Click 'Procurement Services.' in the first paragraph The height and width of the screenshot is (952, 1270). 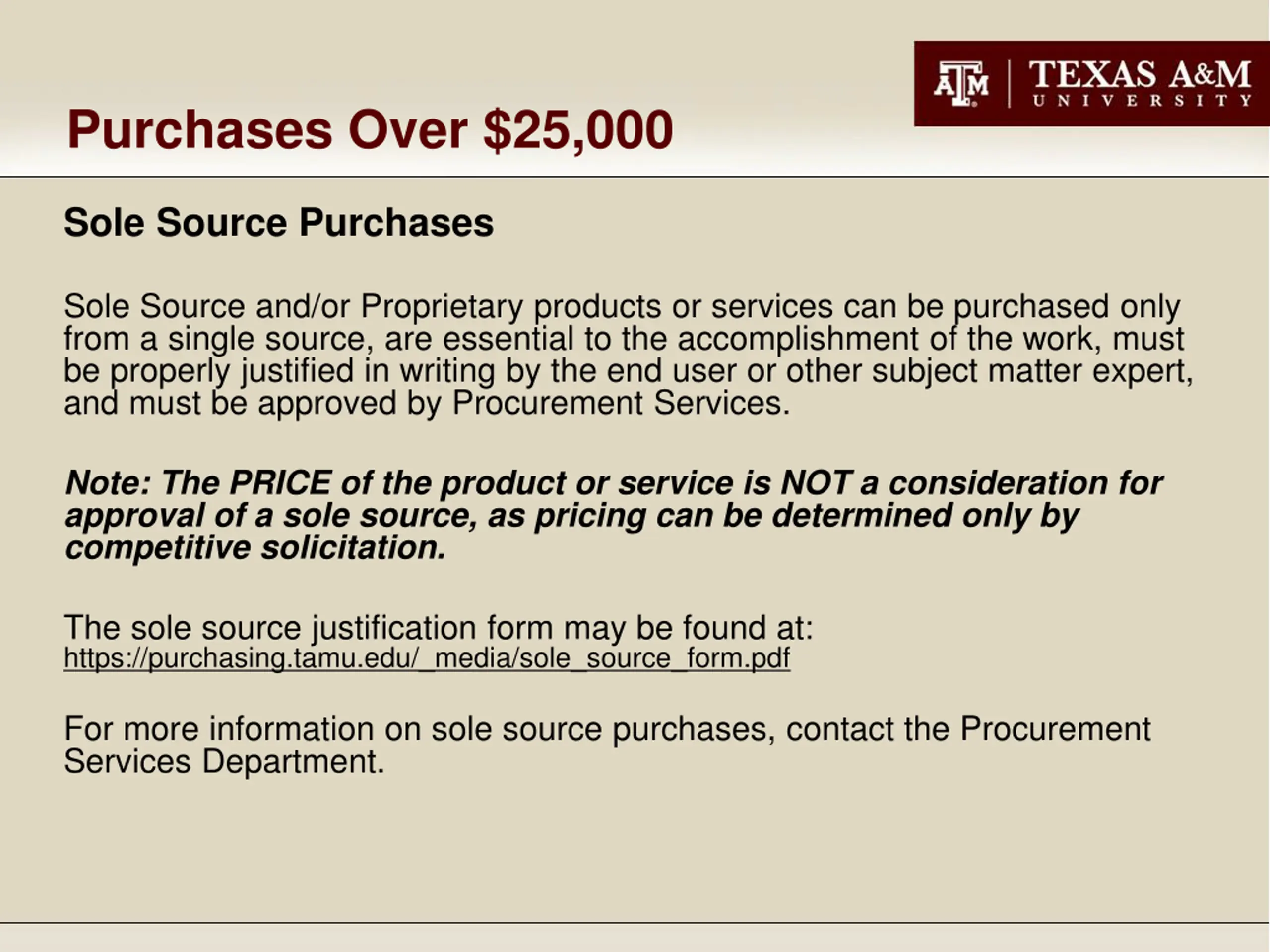tap(621, 403)
